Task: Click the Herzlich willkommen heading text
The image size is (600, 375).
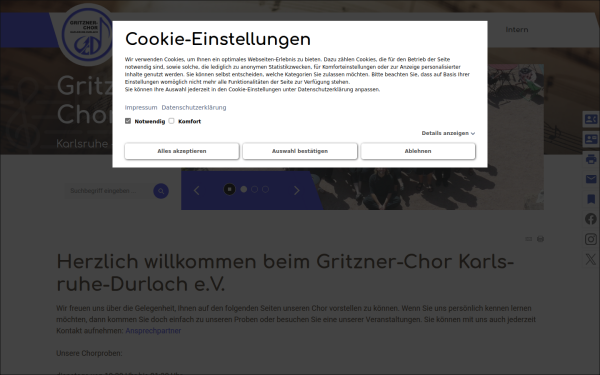Action: click(285, 273)
